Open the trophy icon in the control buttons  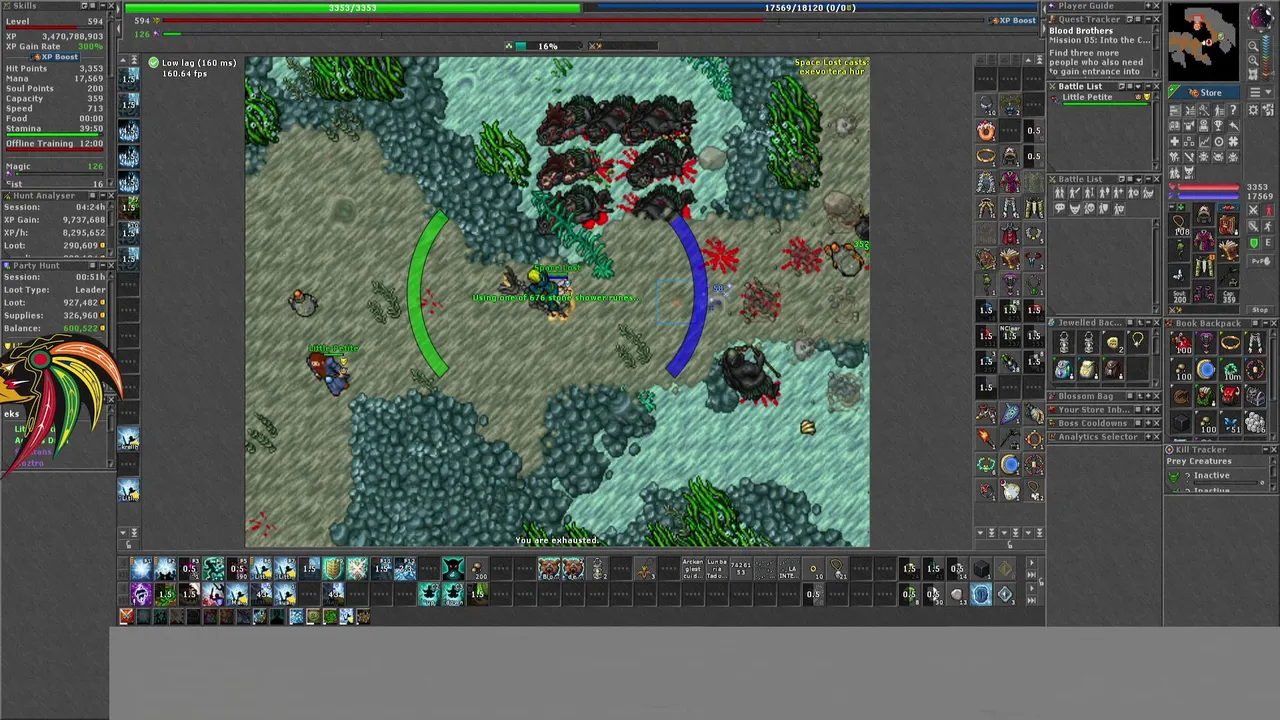click(1218, 126)
